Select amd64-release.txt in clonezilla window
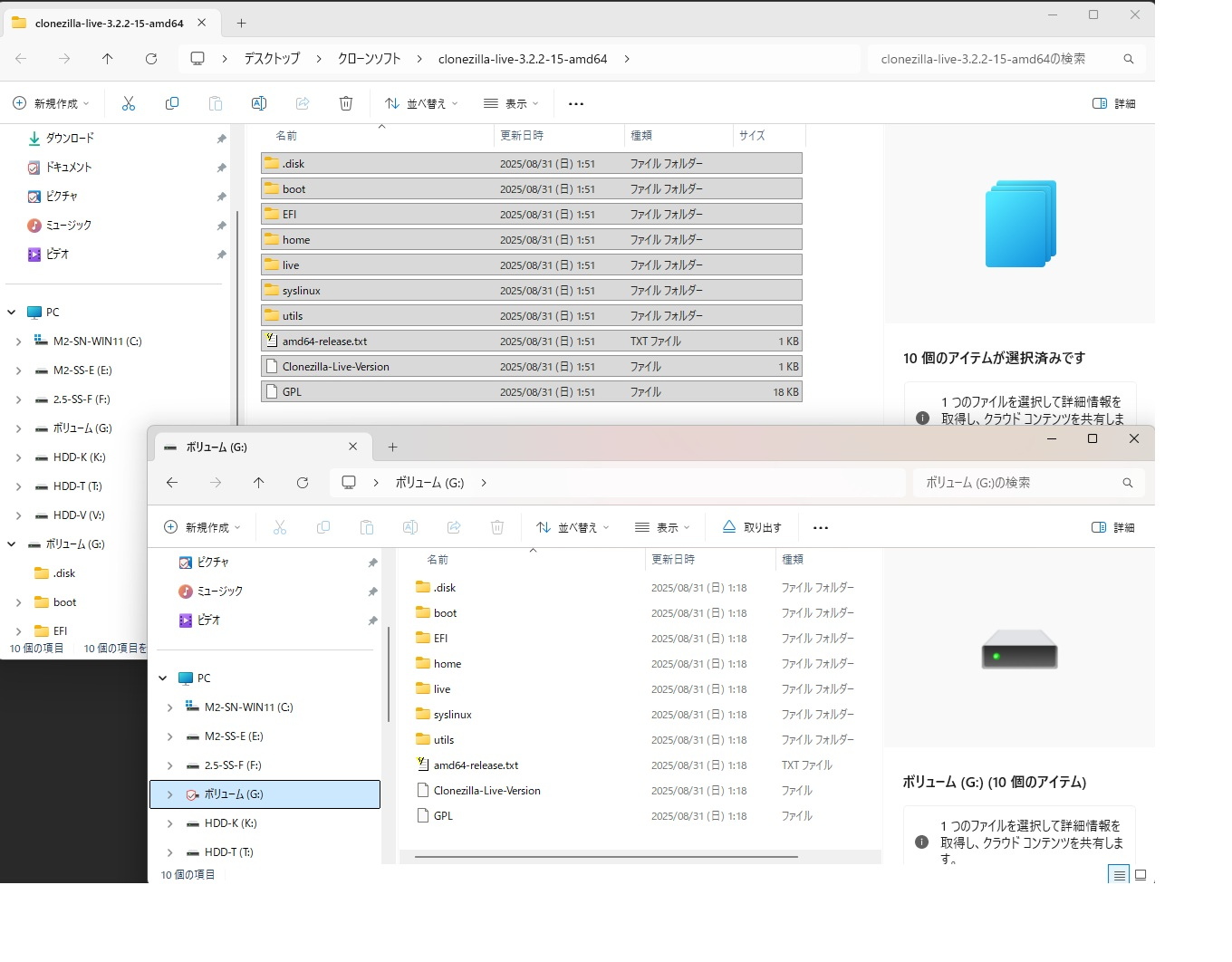1232x962 pixels. [531, 342]
